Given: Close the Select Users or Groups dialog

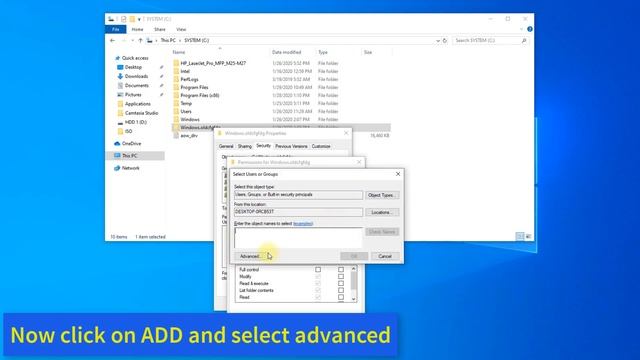Looking at the screenshot, I should (398, 174).
